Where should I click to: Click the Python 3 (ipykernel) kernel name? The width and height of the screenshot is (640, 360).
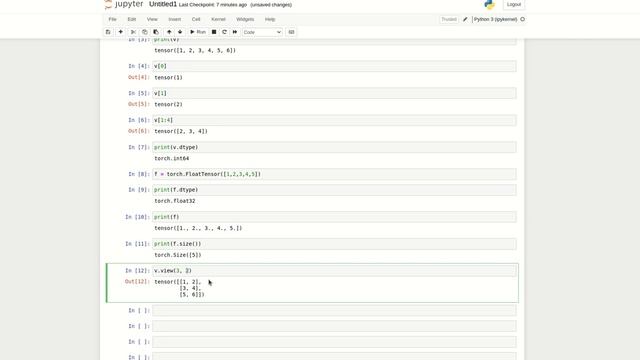pyautogui.click(x=496, y=19)
